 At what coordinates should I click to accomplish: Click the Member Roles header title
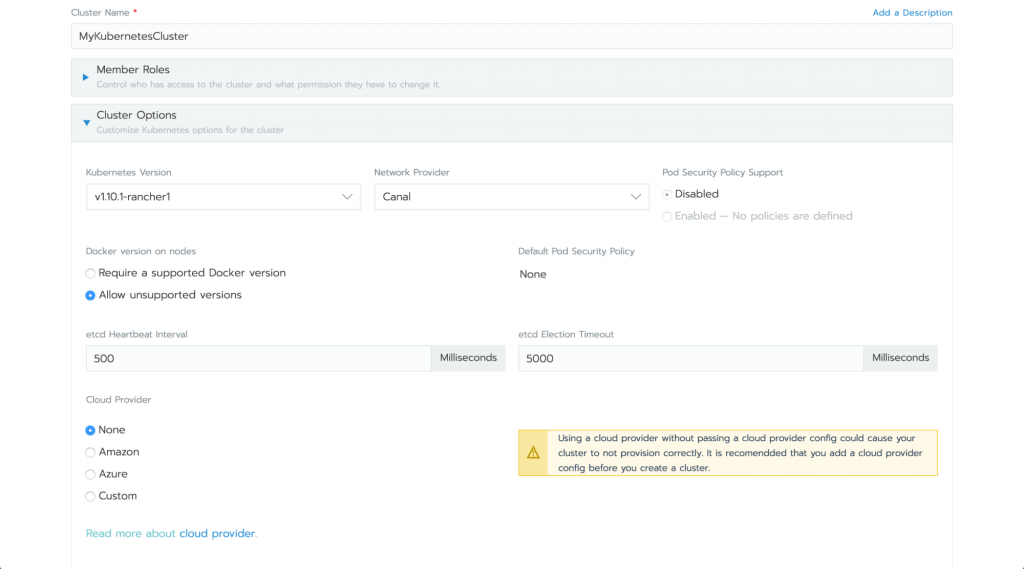[133, 70]
